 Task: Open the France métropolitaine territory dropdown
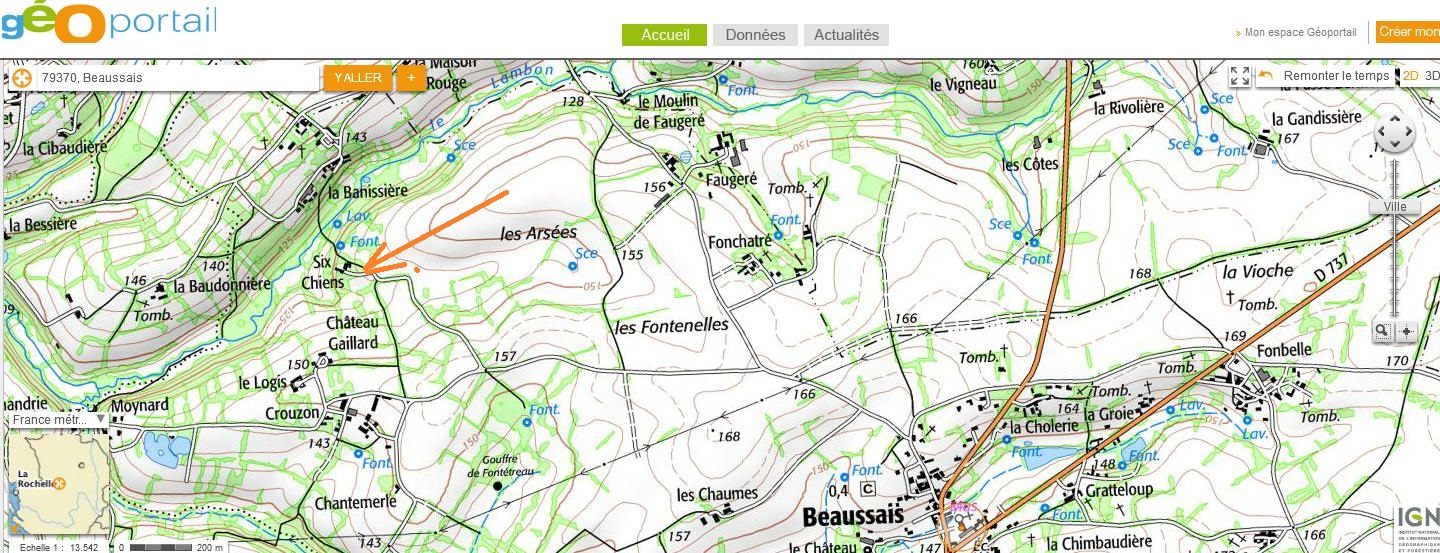coord(58,420)
